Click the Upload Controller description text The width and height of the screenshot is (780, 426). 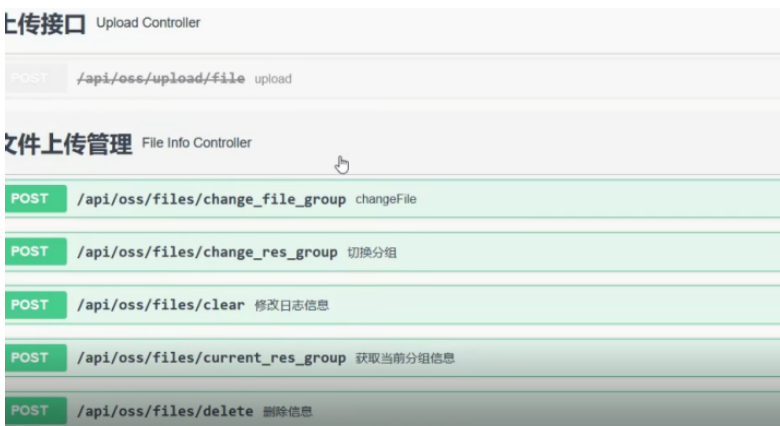click(148, 23)
